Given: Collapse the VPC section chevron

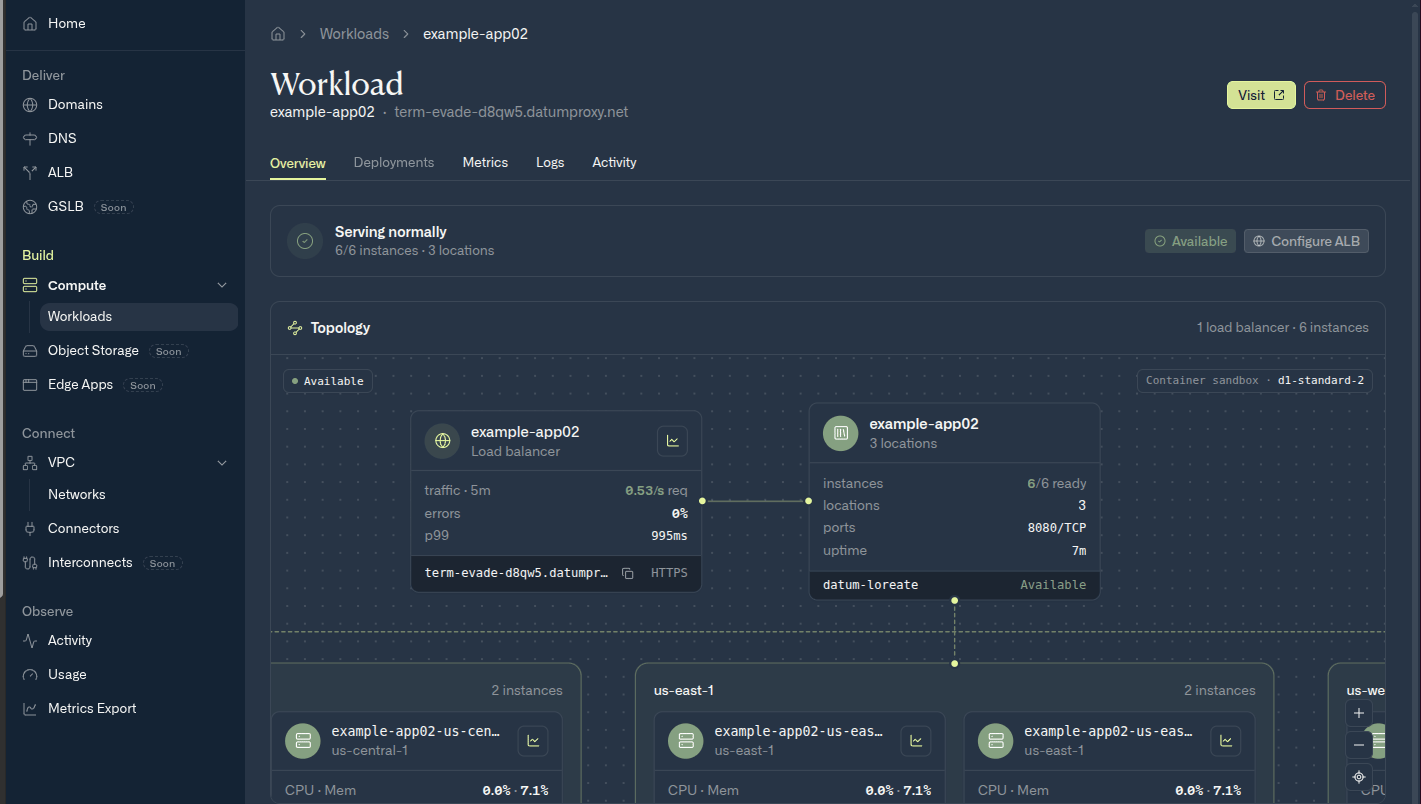Looking at the screenshot, I should point(222,463).
